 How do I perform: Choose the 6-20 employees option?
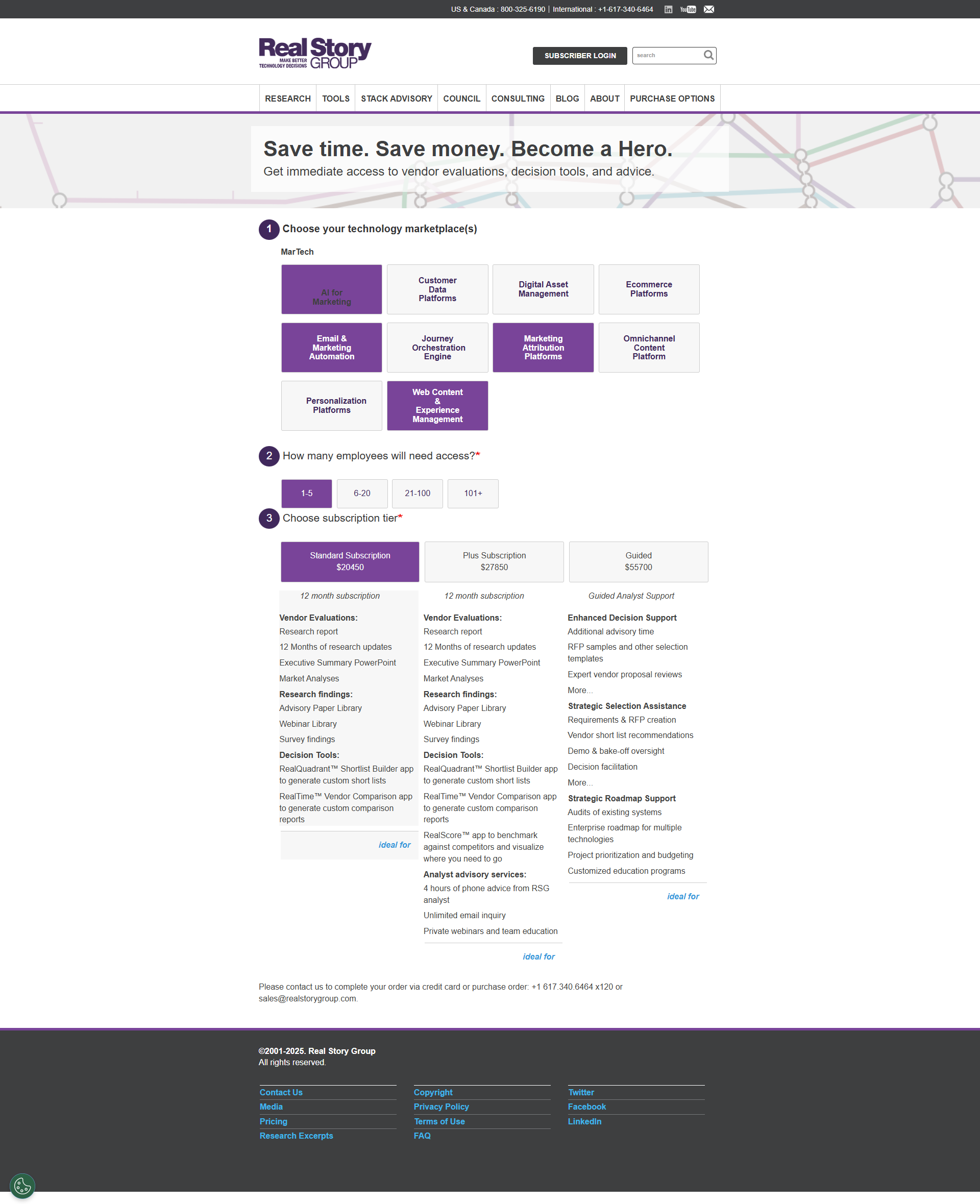click(x=362, y=494)
